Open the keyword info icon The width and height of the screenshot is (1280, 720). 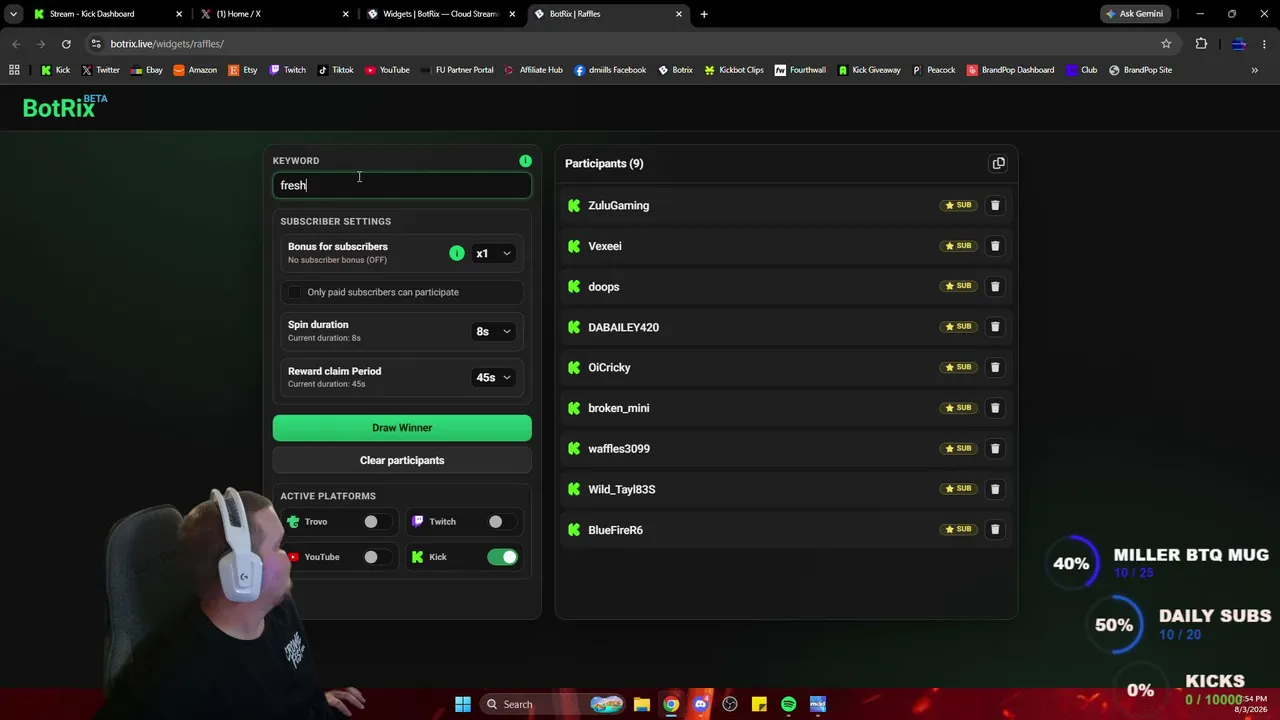pos(525,160)
